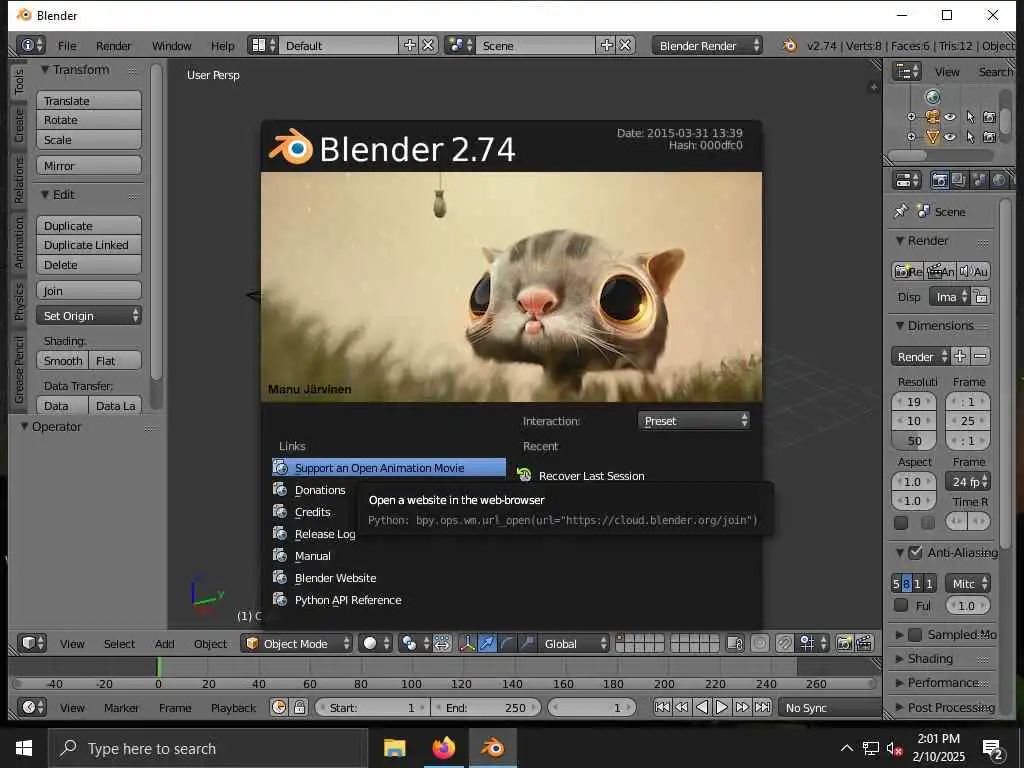1024x768 pixels.
Task: Open the Render Layers properties tab
Action: pos(959,180)
